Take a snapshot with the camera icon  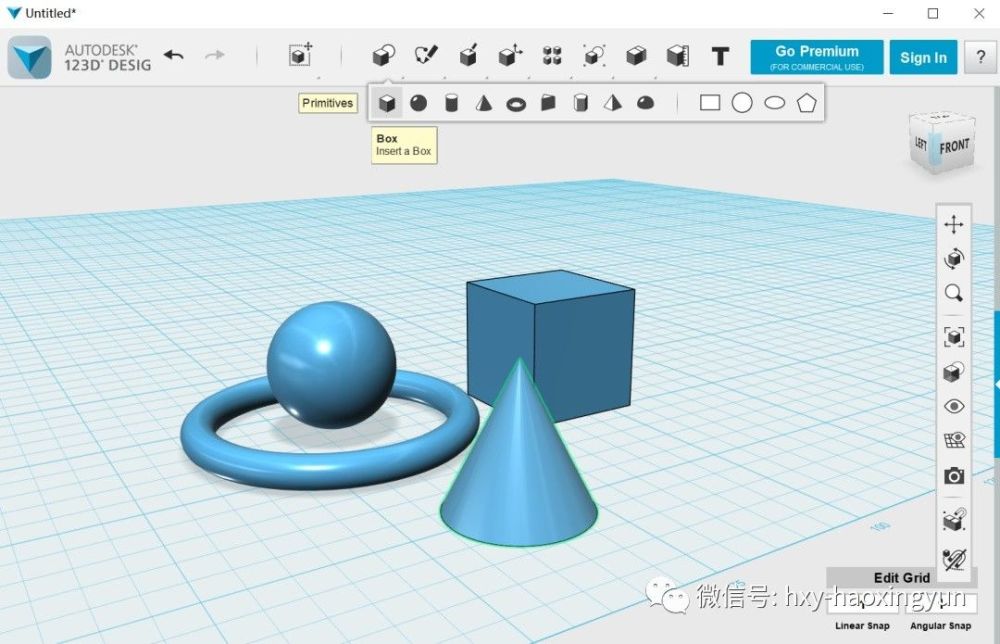coord(953,476)
